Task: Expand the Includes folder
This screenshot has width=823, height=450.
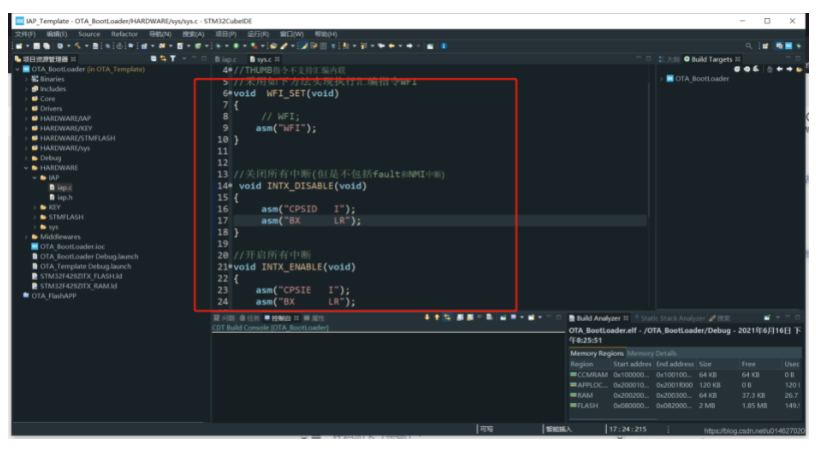Action: coord(27,89)
